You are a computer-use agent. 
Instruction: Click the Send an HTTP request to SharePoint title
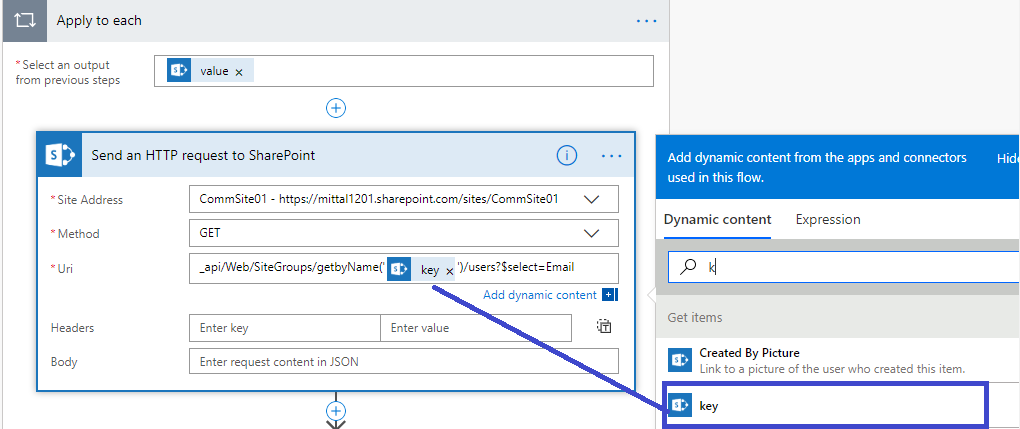pyautogui.click(x=204, y=156)
